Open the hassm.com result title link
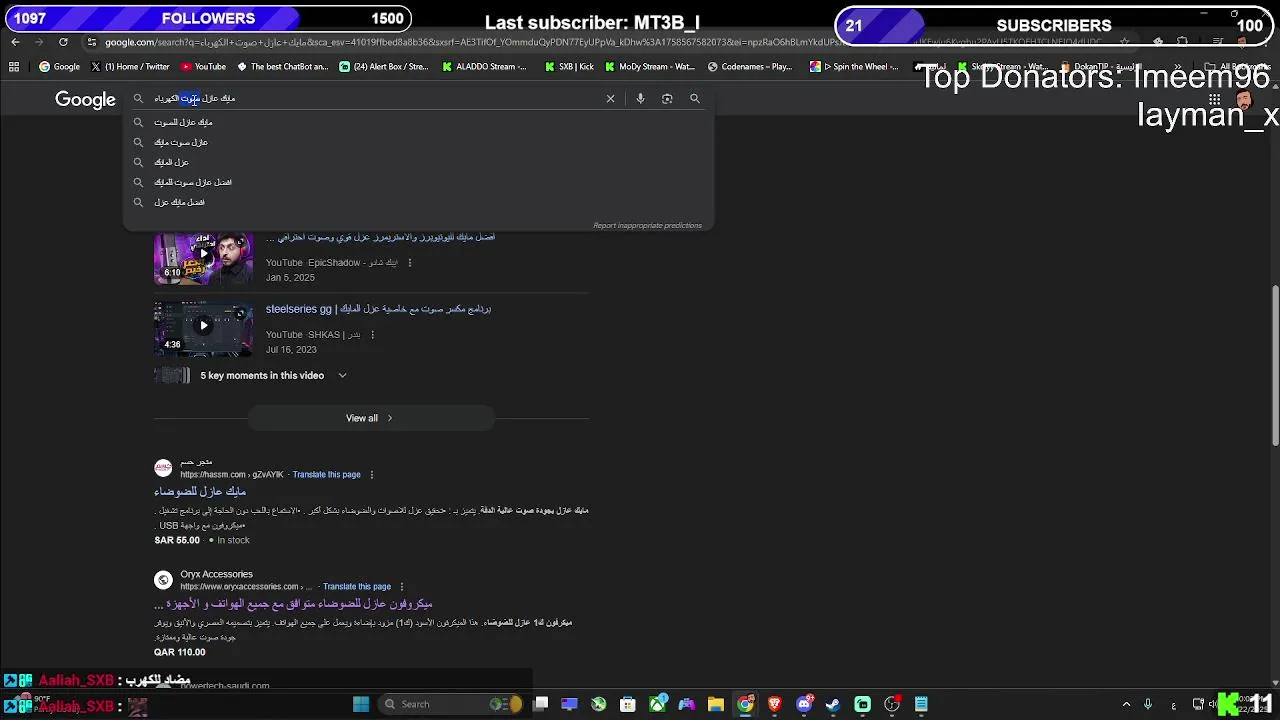This screenshot has height=720, width=1280. [200, 492]
